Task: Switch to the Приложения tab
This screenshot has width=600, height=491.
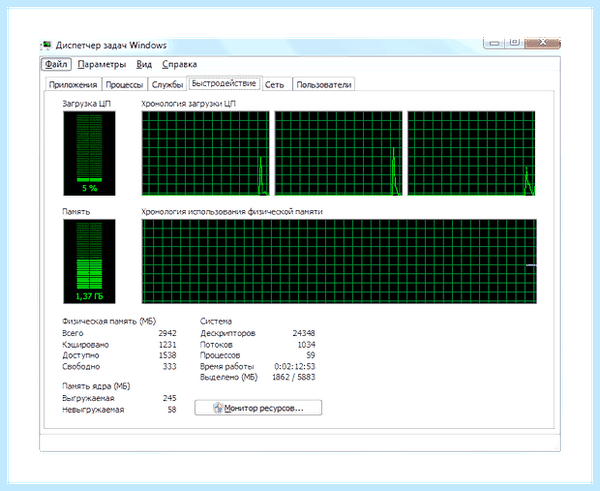Action: (x=73, y=85)
